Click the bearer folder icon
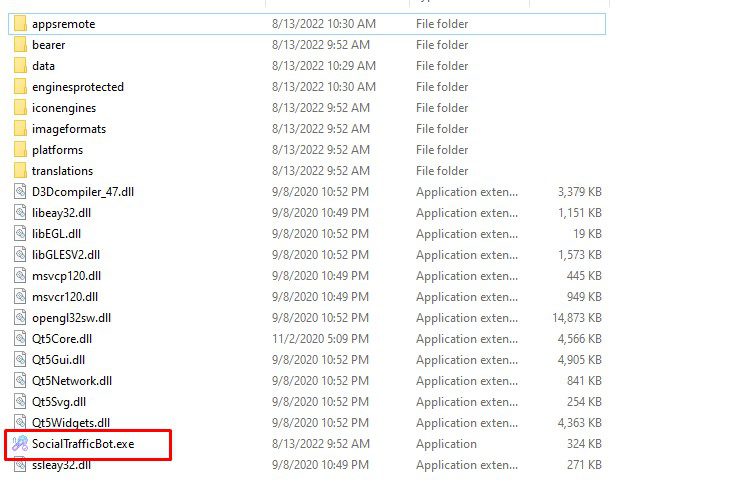Image resolution: width=748 pixels, height=498 pixels. 20,44
